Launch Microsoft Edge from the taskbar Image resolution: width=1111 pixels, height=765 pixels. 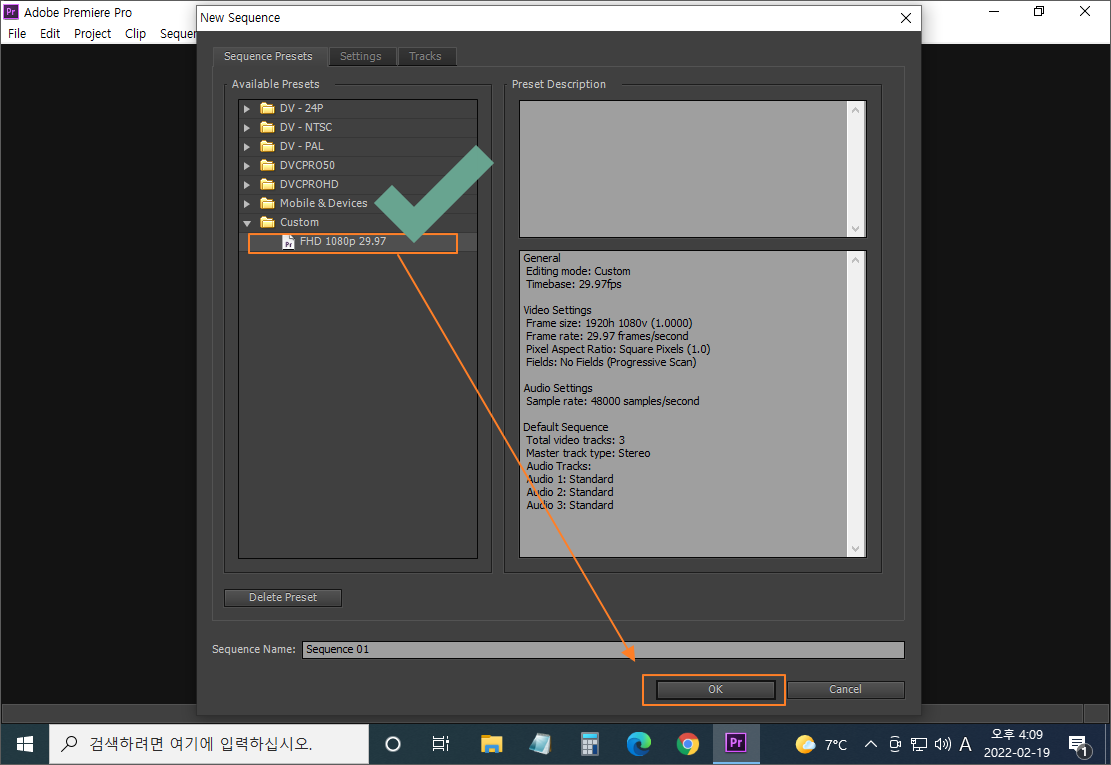638,744
